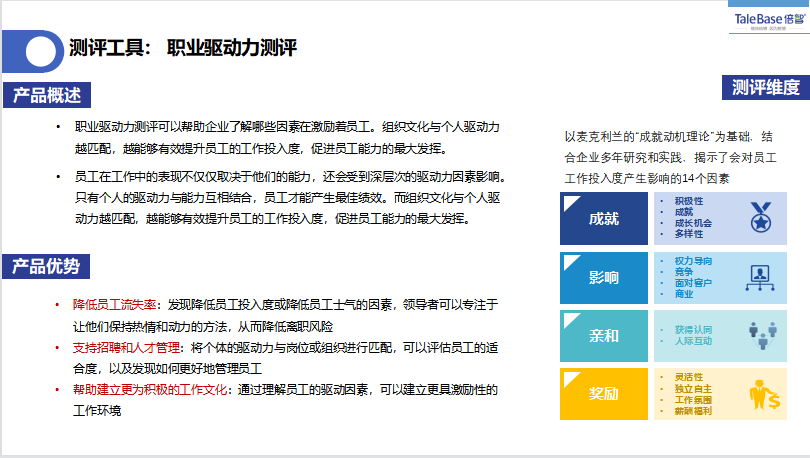Click the 多样性 list item
This screenshot has width=810, height=458.
pos(689,234)
